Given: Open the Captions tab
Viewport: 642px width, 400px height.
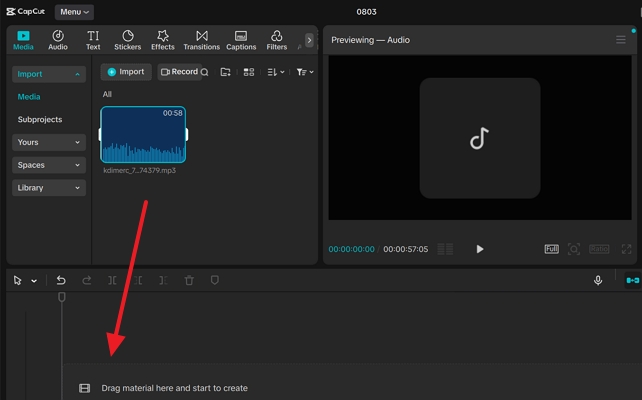Looking at the screenshot, I should [241, 40].
